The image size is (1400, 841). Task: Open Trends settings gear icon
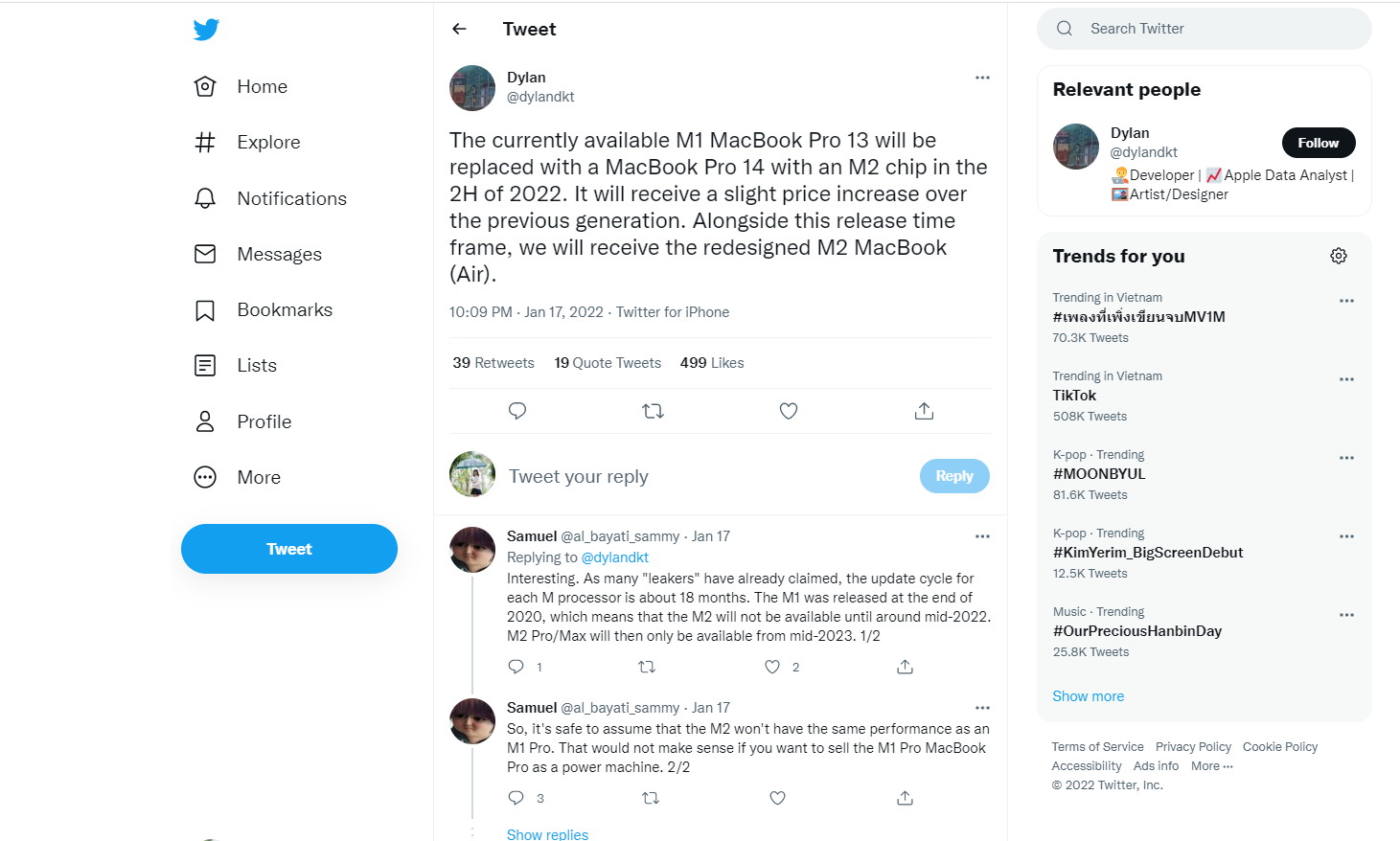[x=1339, y=256]
